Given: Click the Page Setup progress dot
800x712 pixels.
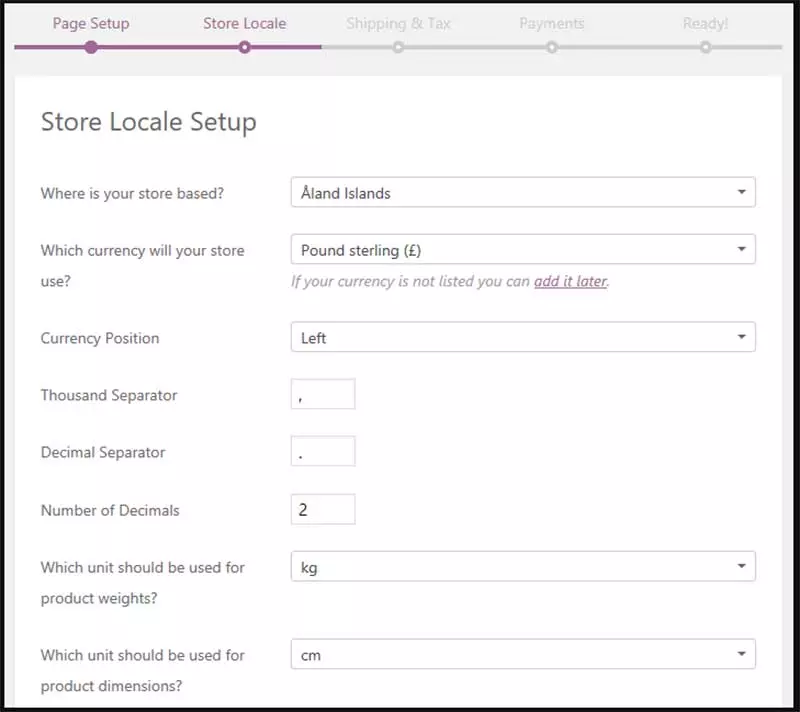Looking at the screenshot, I should tap(91, 47).
